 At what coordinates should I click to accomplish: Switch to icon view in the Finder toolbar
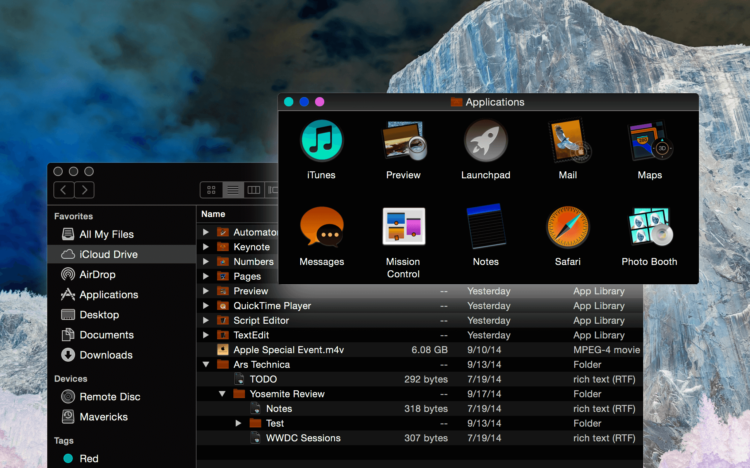click(211, 190)
